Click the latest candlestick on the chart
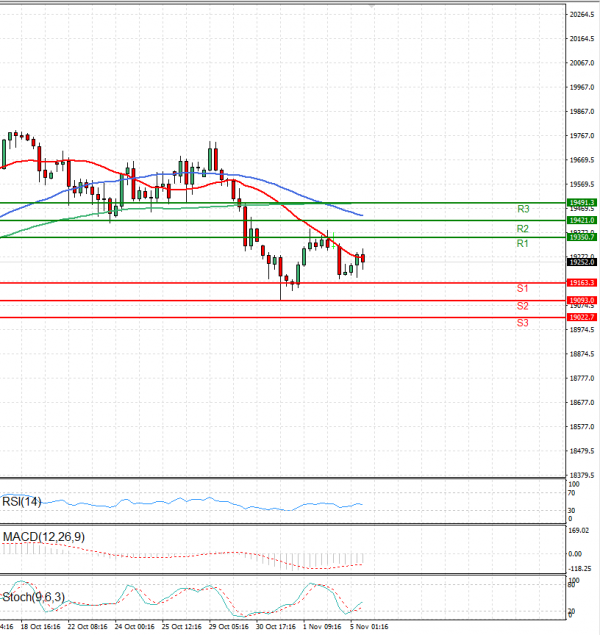The height and width of the screenshot is (635, 600). [x=363, y=258]
